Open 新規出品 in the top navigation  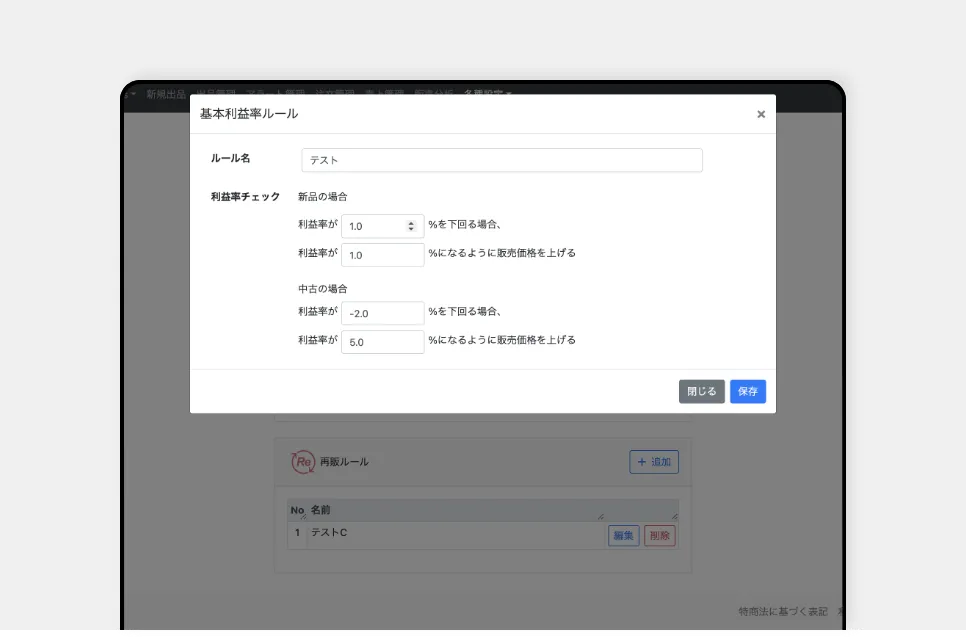pyautogui.click(x=165, y=94)
